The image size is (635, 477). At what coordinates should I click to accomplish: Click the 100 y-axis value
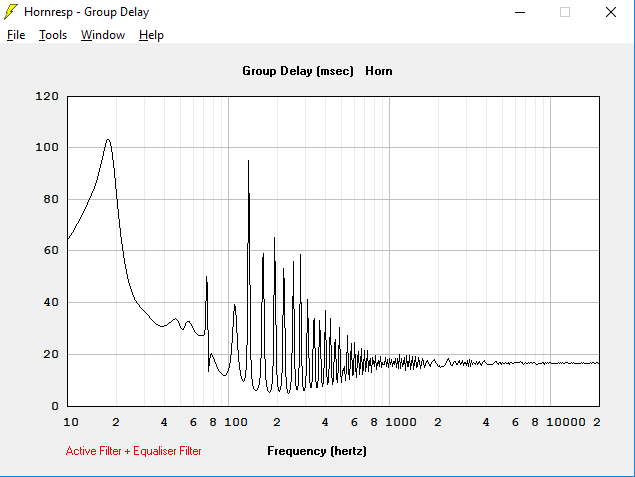coord(47,147)
